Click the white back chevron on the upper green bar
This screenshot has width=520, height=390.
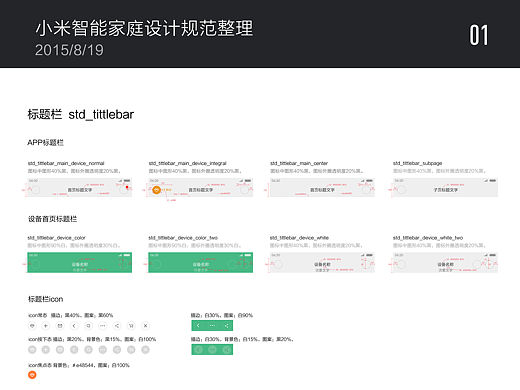198,325
